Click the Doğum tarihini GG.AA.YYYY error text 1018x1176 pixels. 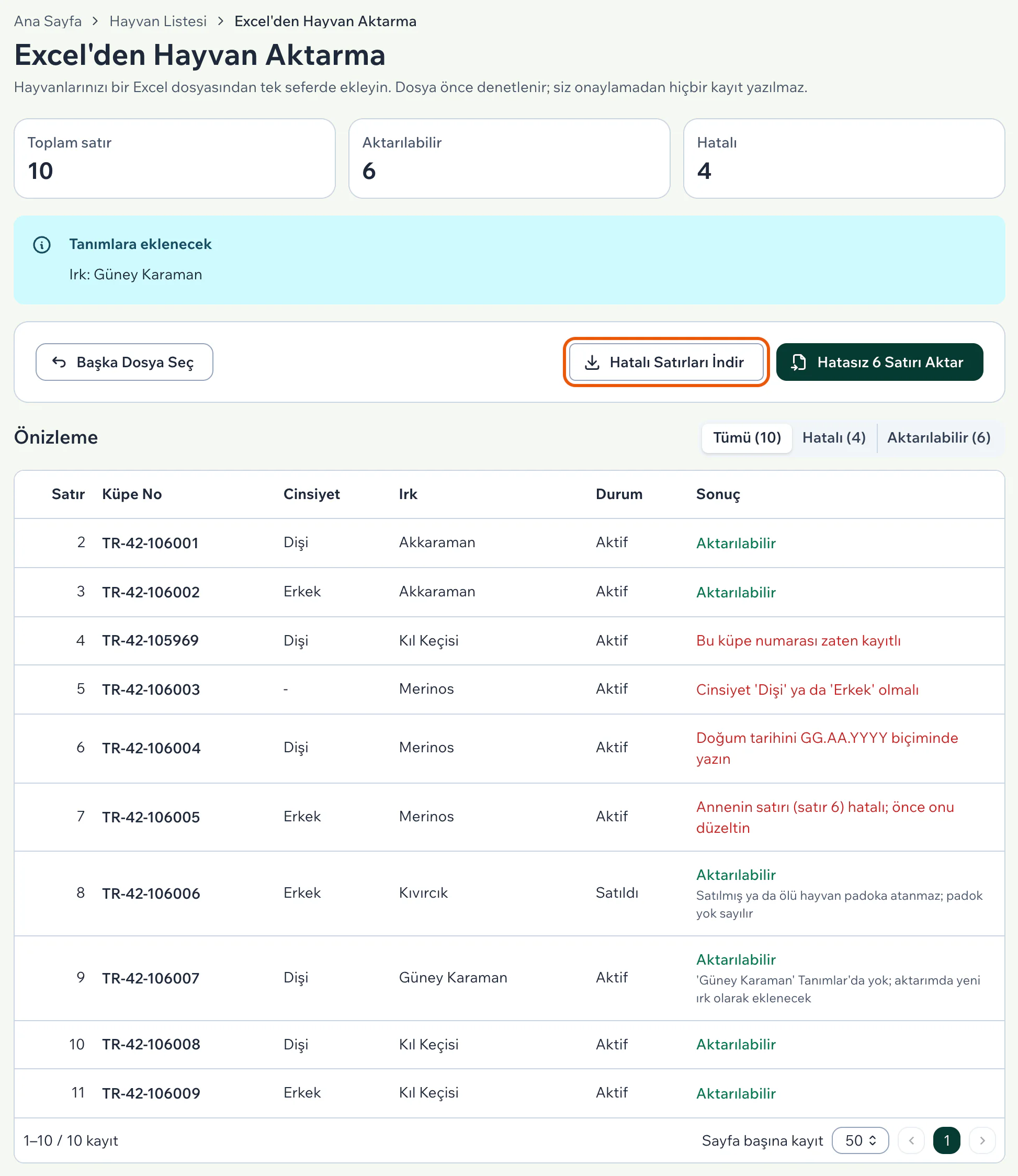(x=827, y=748)
